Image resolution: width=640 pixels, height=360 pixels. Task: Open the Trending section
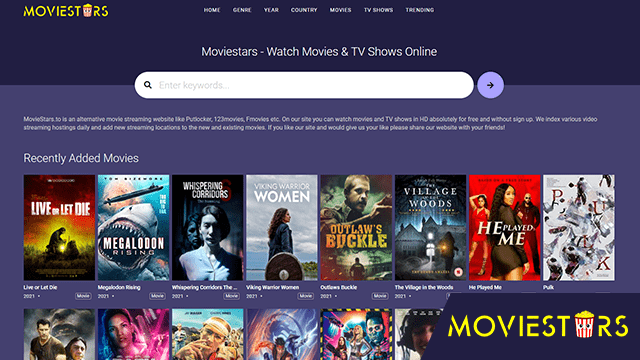point(420,10)
